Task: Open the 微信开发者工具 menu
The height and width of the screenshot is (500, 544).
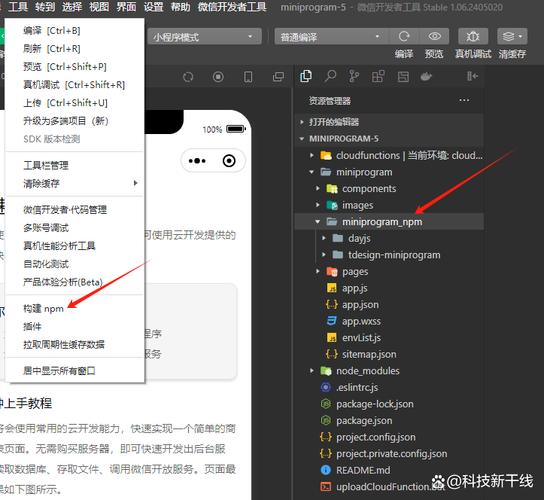Action: click(x=232, y=7)
